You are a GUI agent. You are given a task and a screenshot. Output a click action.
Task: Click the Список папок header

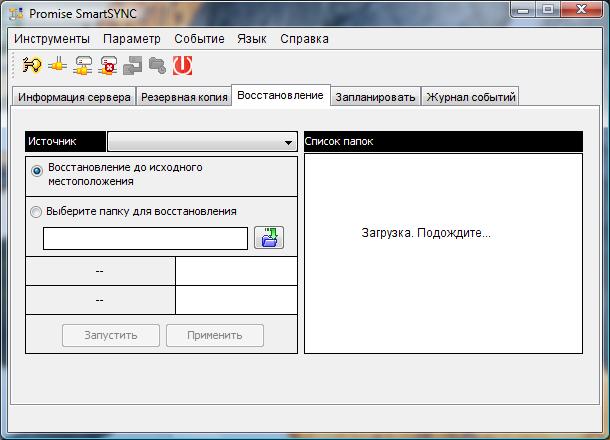pyautogui.click(x=443, y=141)
